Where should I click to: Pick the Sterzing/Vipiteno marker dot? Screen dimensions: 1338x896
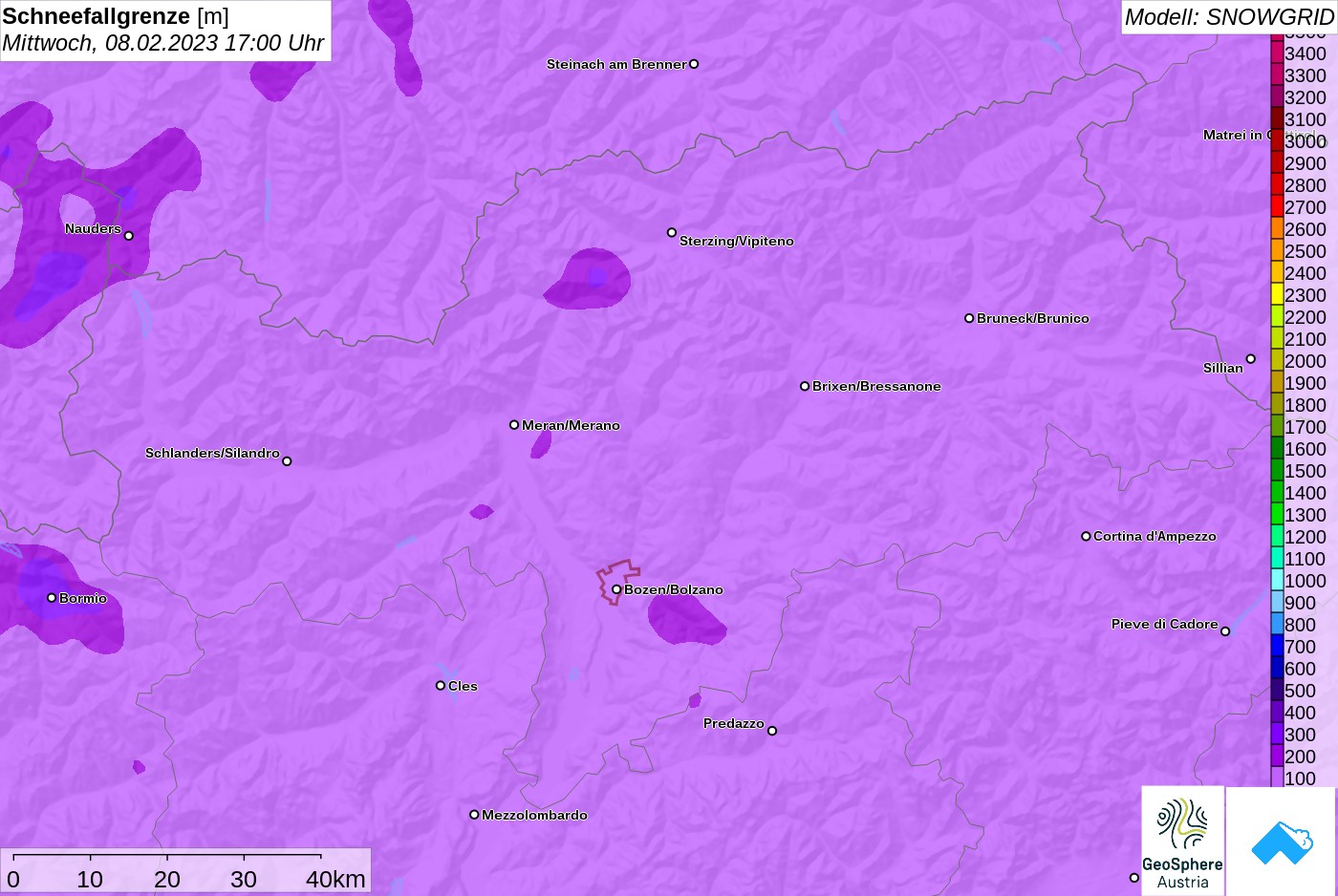point(672,232)
